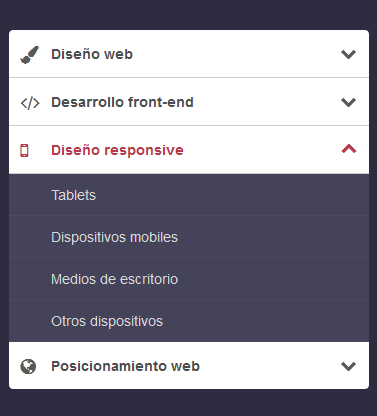Click the red Diseño responsive heading text
This screenshot has width=377, height=416.
[117, 150]
